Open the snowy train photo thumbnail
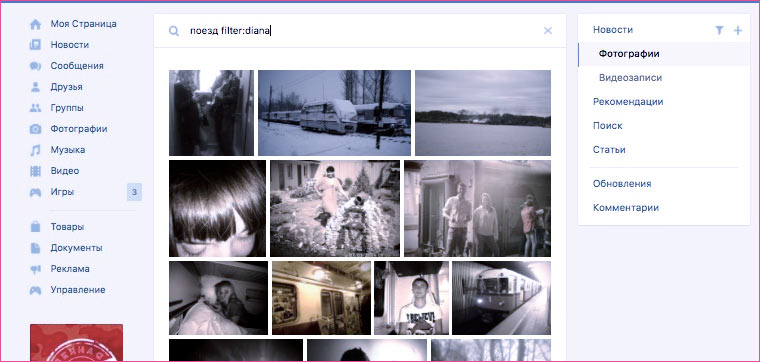The width and height of the screenshot is (760, 362). pyautogui.click(x=334, y=113)
